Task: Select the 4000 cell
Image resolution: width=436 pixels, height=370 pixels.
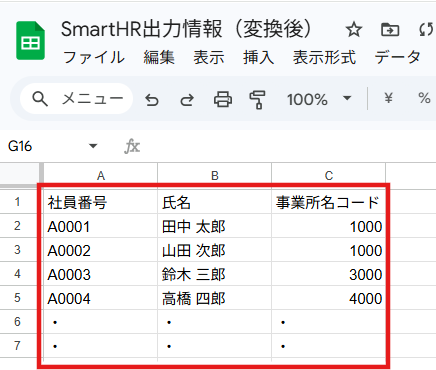Action: (329, 298)
